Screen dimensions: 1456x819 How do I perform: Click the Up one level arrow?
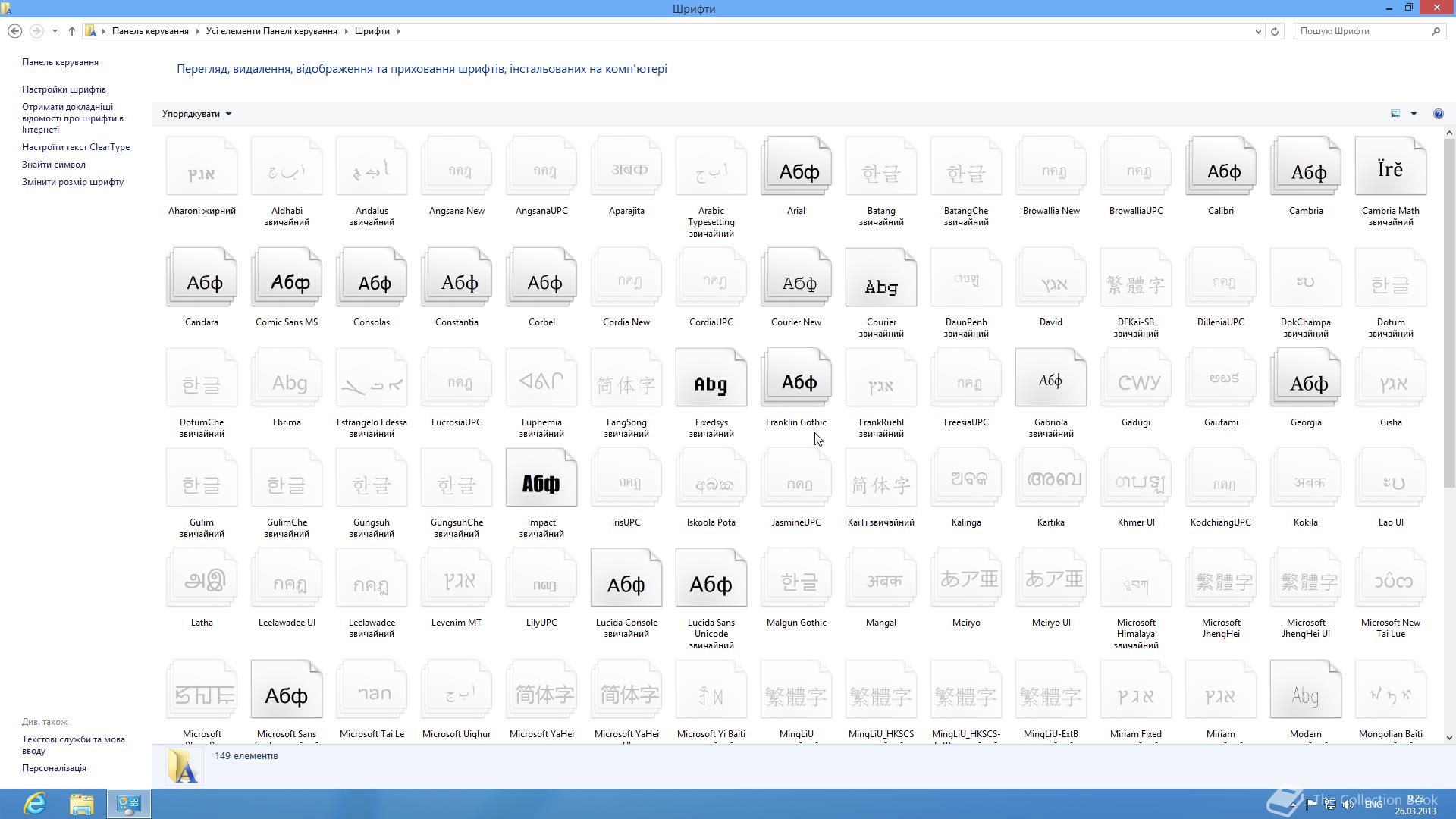[72, 31]
